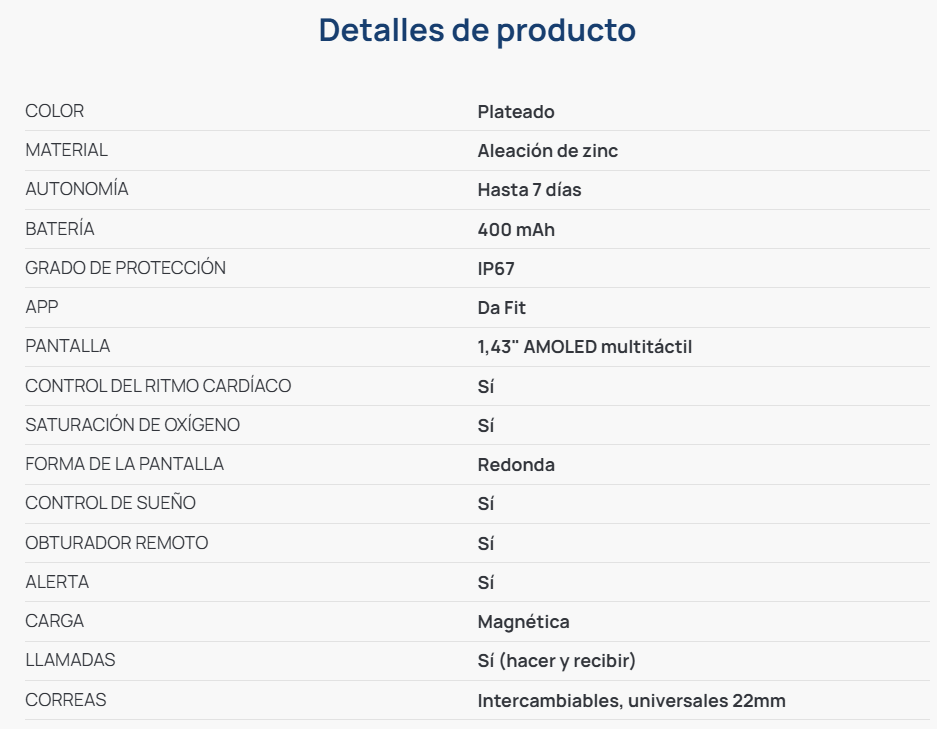
Task: Click the CONTROL DEL RITMO CARDÍACO label
Action: [x=158, y=386]
